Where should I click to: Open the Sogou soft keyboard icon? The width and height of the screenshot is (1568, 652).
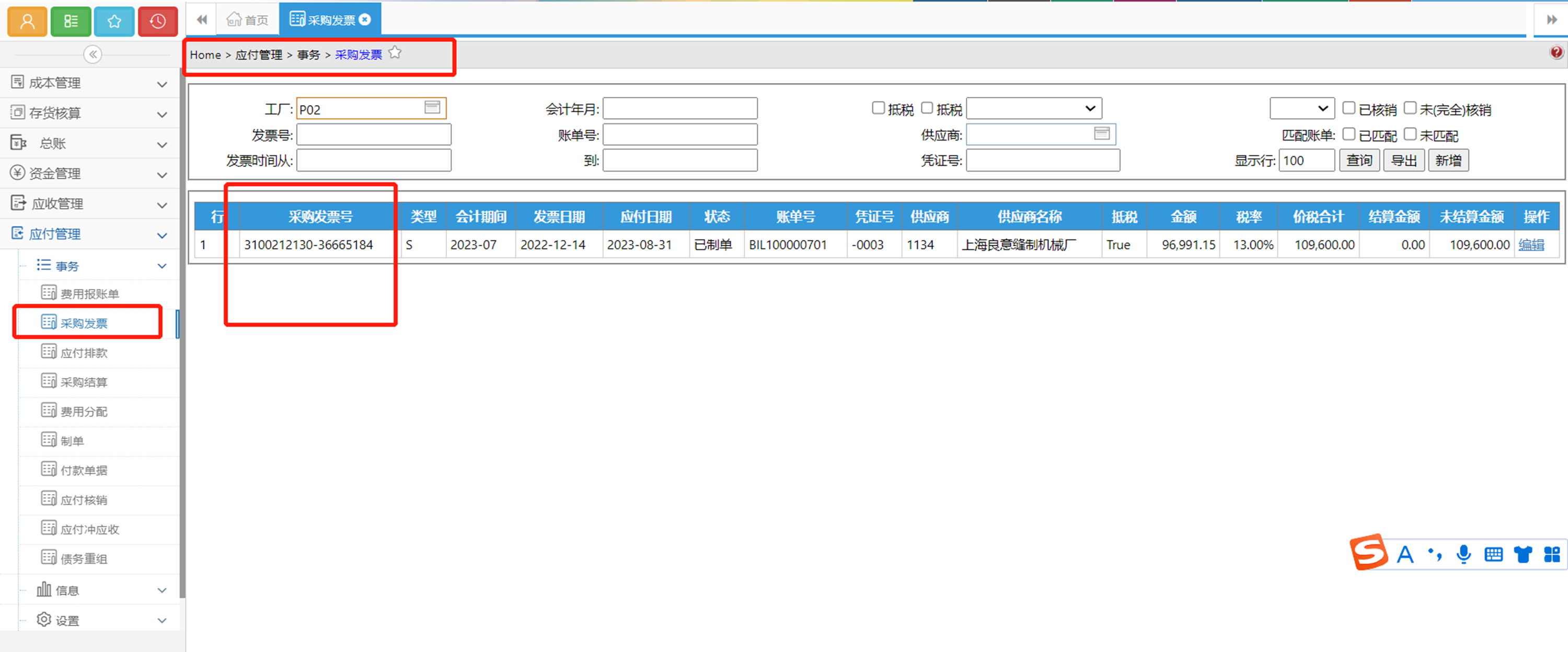(x=1493, y=555)
